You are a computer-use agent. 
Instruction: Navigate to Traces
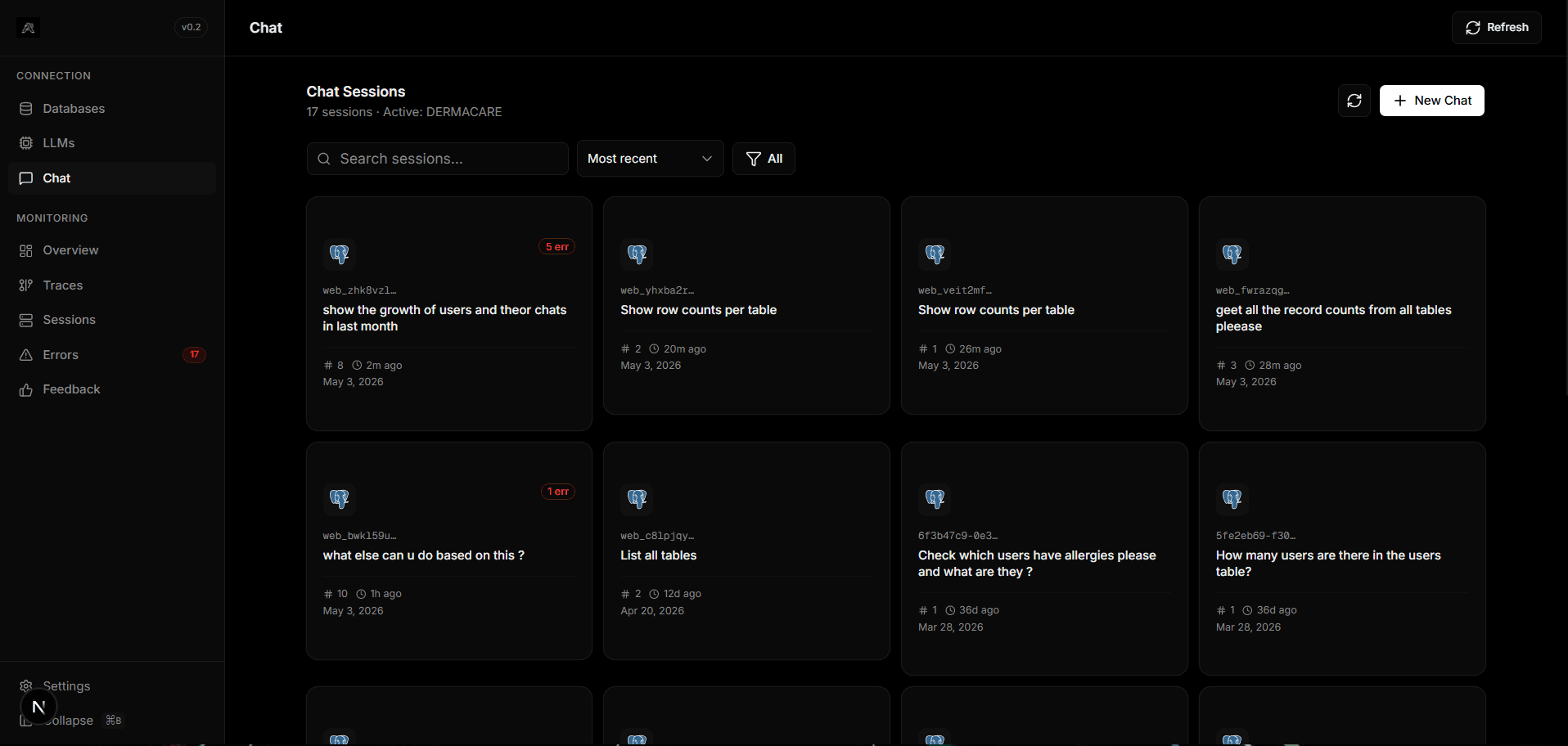click(112, 285)
